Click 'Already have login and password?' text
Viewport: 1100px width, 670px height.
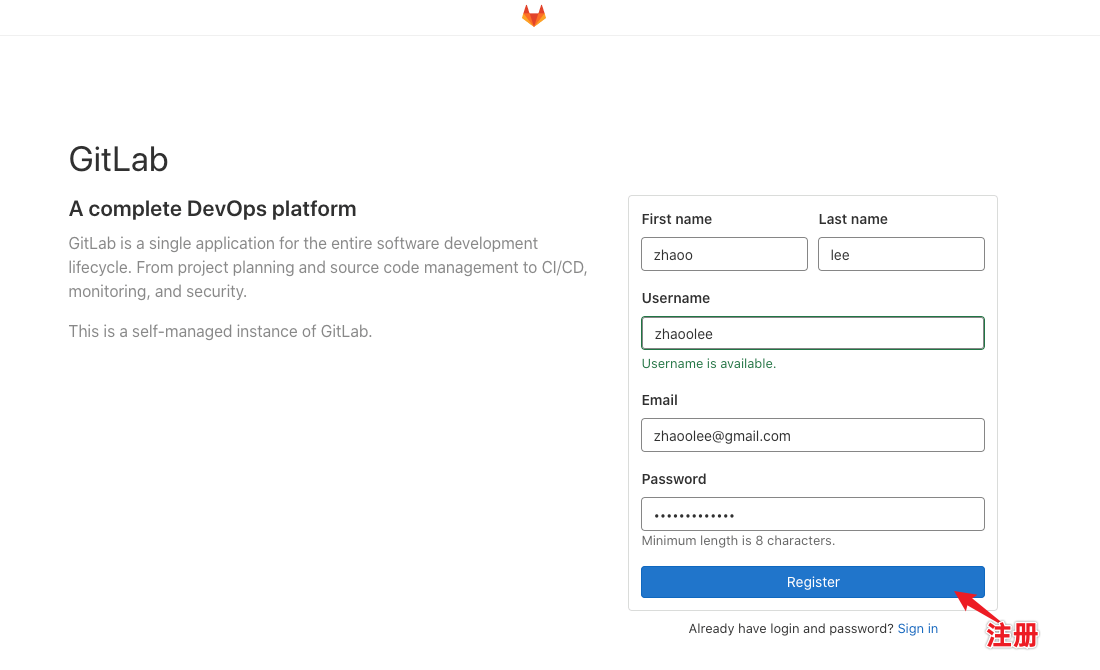[791, 629]
